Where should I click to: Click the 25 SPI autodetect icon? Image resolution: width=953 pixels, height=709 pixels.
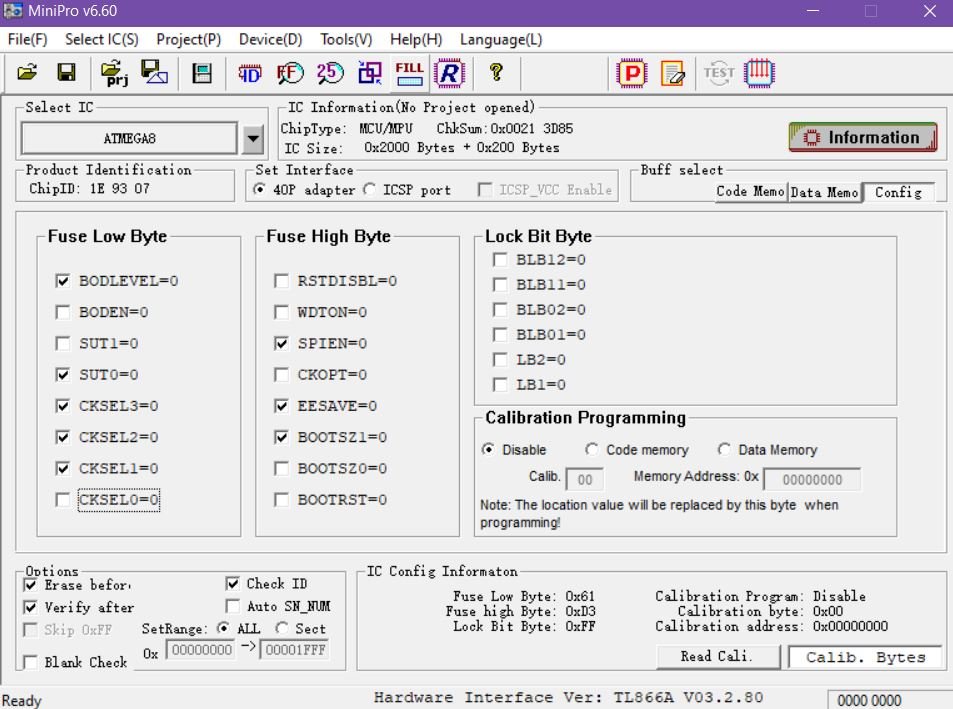[329, 74]
